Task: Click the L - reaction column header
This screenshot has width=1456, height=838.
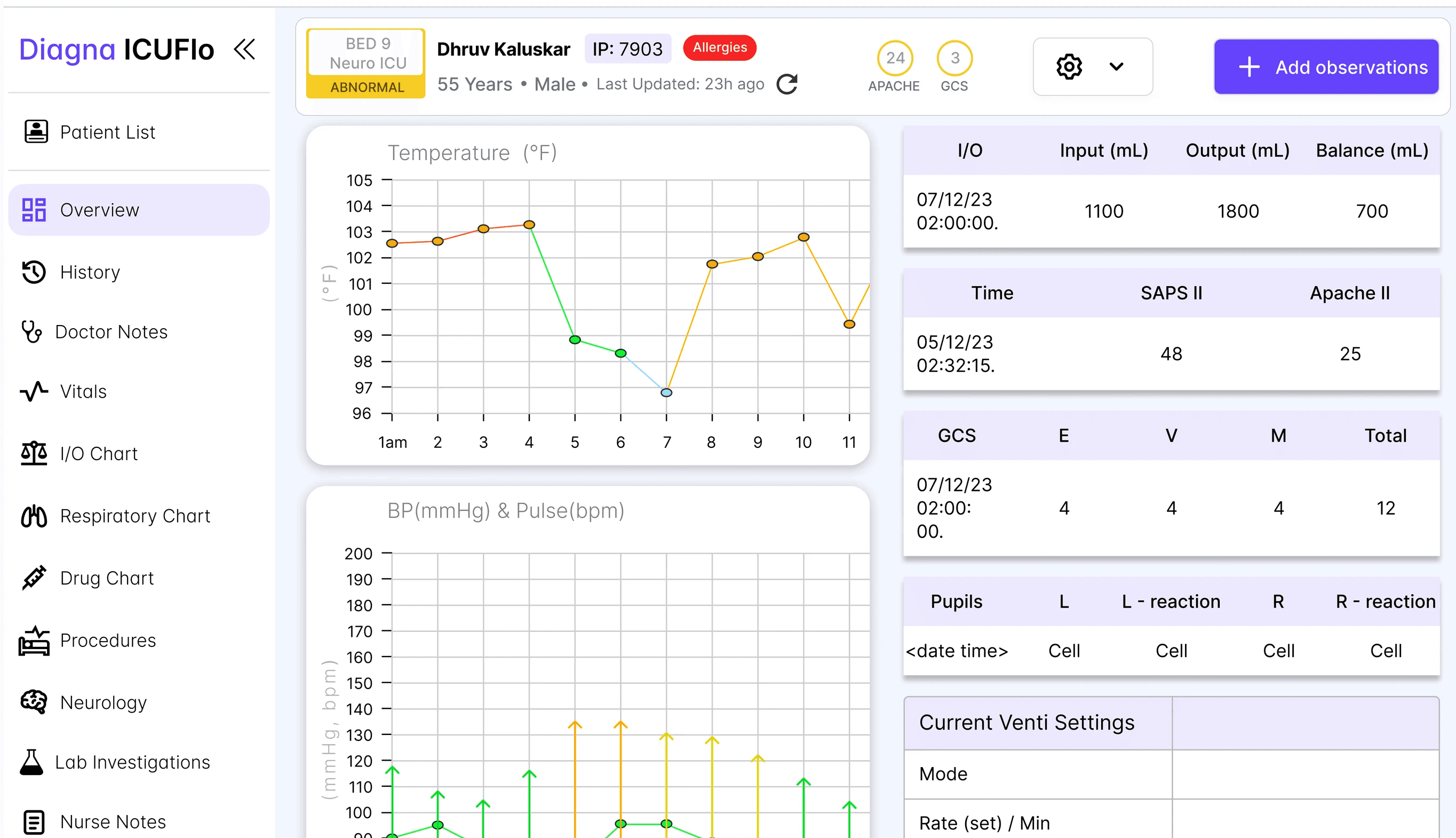Action: [x=1171, y=602]
